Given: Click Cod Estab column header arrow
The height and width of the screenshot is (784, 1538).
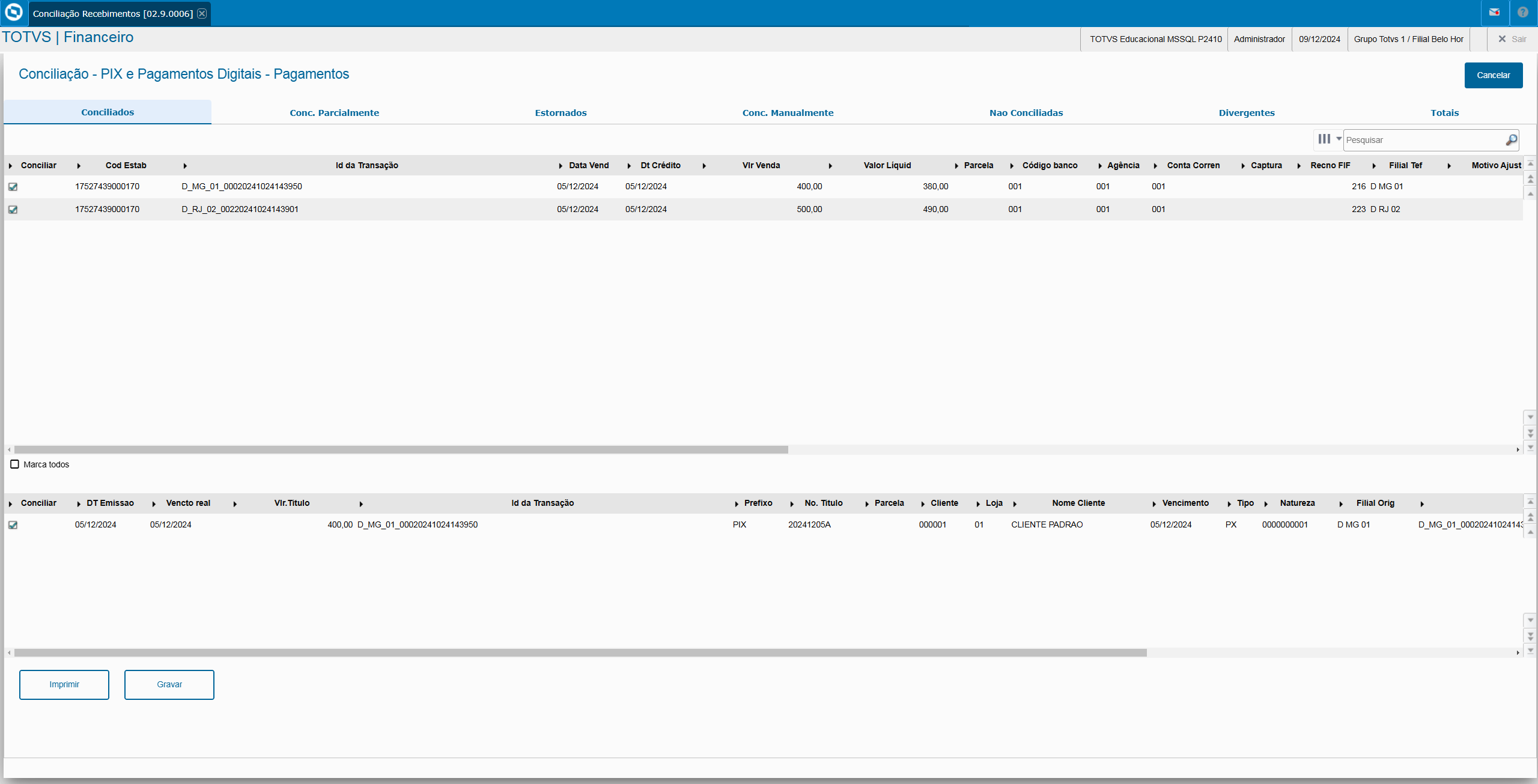Looking at the screenshot, I should 79,166.
